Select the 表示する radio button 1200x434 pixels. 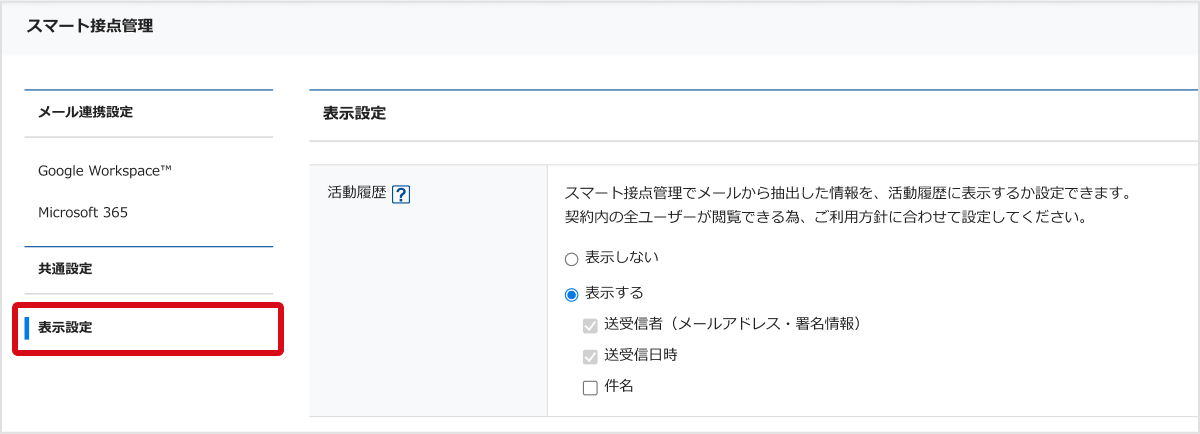572,294
